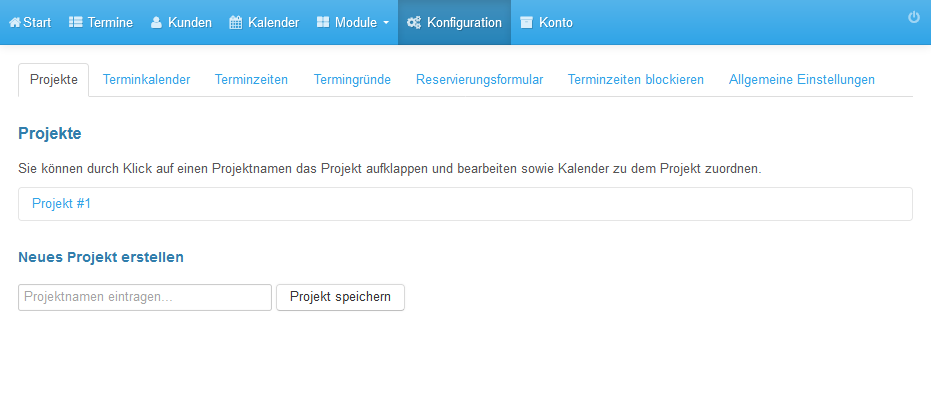The width and height of the screenshot is (931, 412).
Task: Click the grid icon beside Module
Action: (x=322, y=23)
